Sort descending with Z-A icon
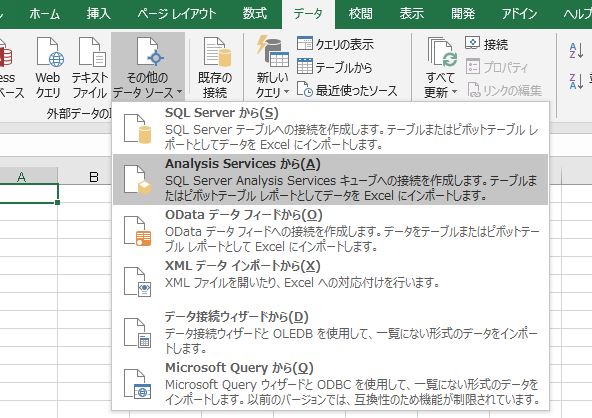The image size is (592, 418). coord(576,82)
